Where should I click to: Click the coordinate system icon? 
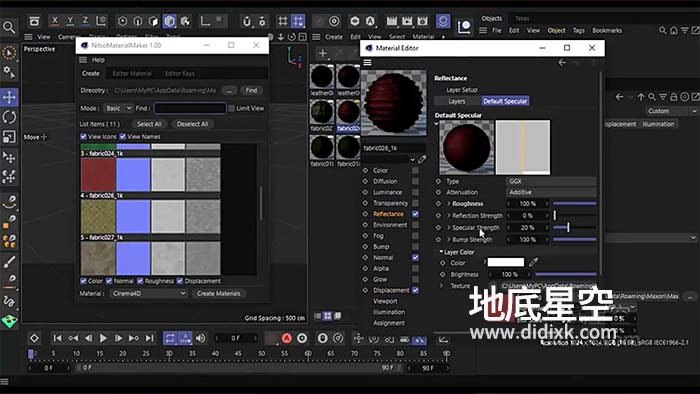[x=101, y=21]
